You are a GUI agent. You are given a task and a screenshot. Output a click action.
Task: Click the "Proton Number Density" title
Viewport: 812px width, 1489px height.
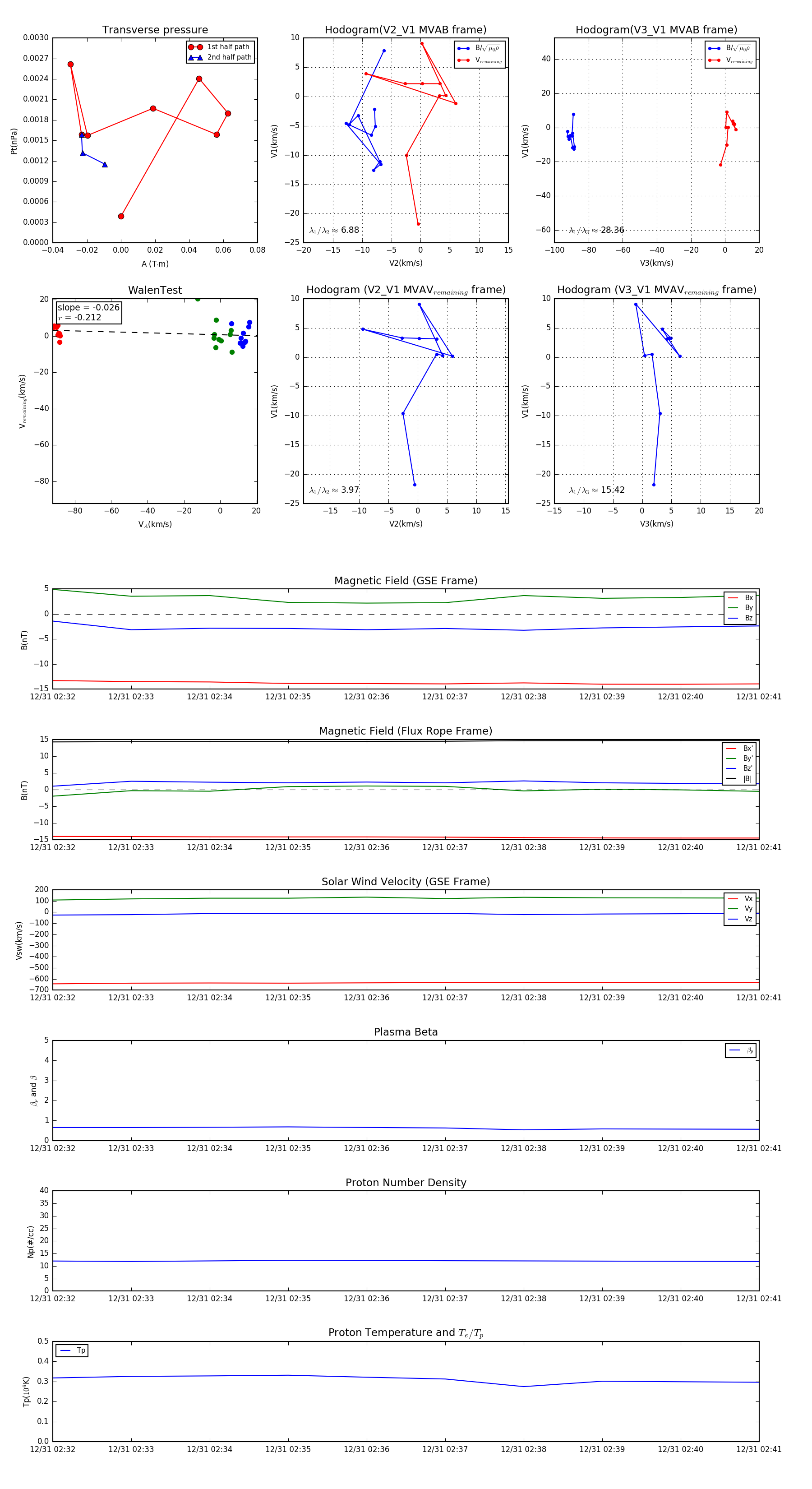[x=406, y=1183]
